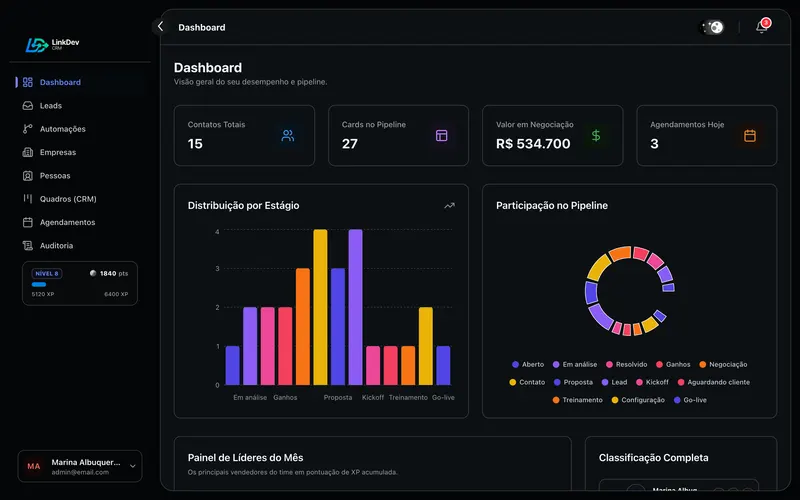Viewport: 800px width, 500px height.
Task: Click the 6400 XP label
Action: (x=116, y=294)
